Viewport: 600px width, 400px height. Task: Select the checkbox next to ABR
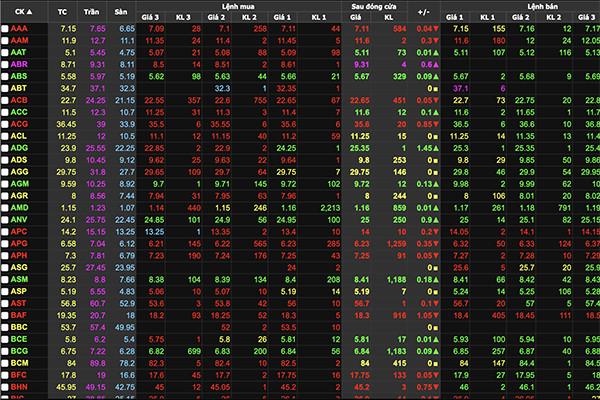[x=5, y=65]
